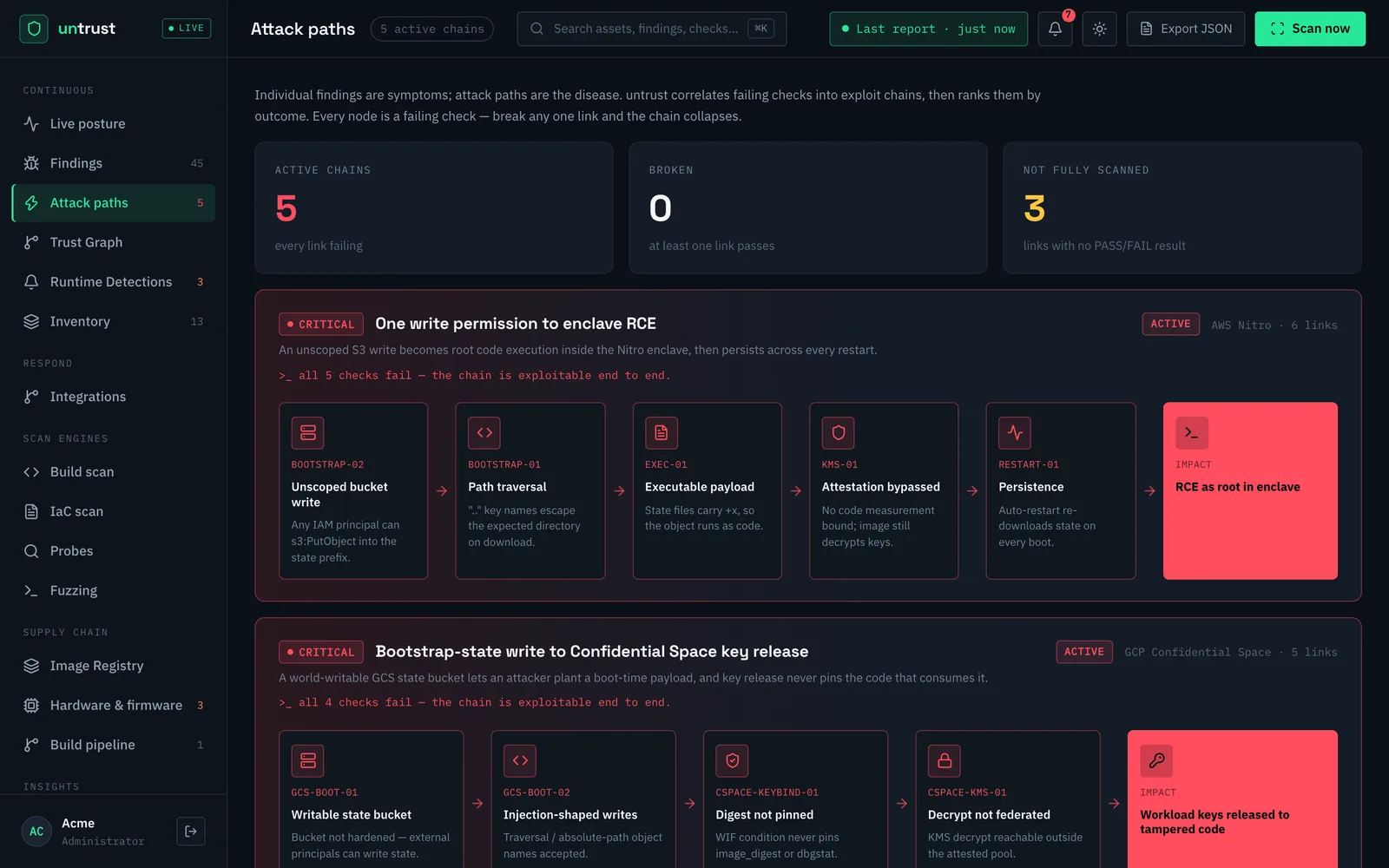1389x868 pixels.
Task: Open Inventory in the sidebar
Action: 114,321
